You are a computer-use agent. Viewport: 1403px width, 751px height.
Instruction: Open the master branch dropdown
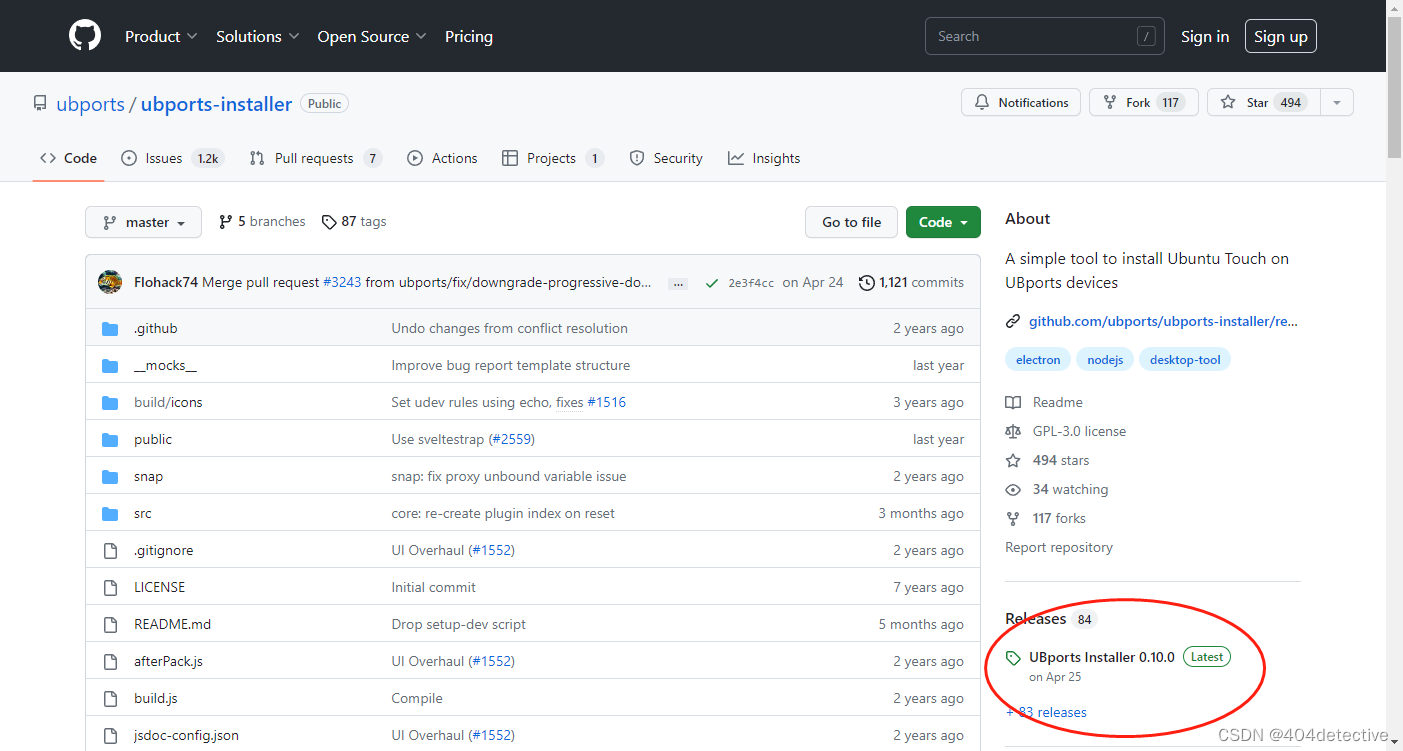coord(143,222)
